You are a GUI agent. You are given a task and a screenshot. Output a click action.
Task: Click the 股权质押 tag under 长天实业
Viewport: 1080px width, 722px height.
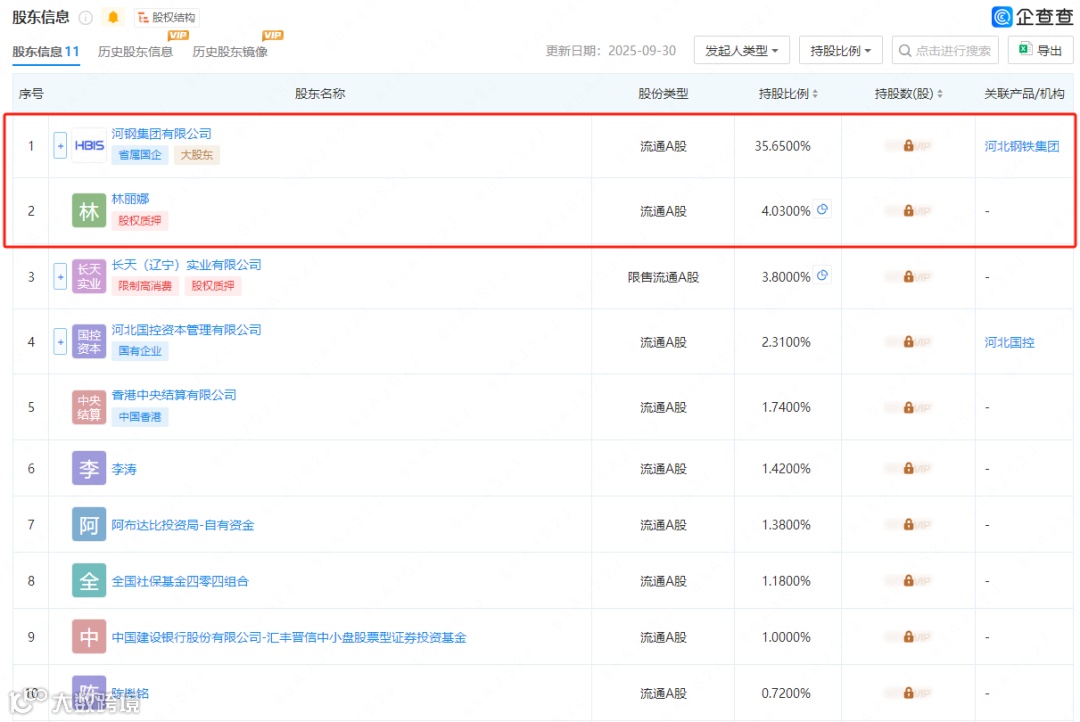pyautogui.click(x=213, y=286)
